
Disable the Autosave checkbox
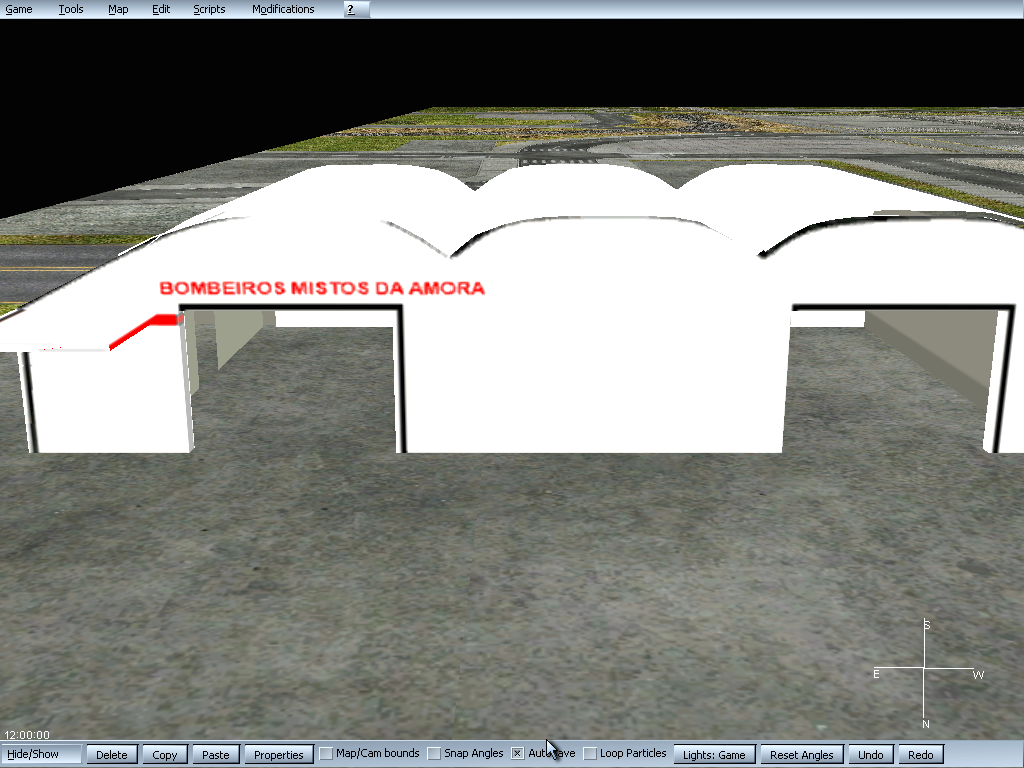pos(517,754)
